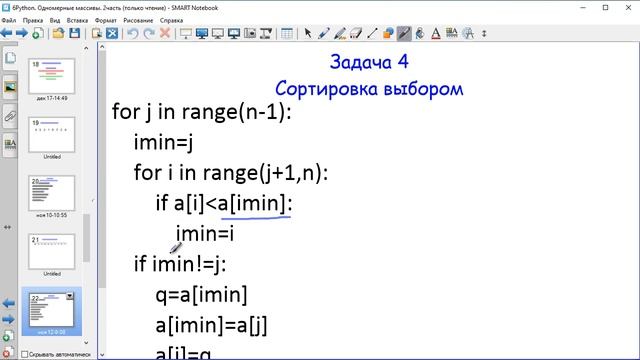Open the Файл menu
This screenshot has width=640, height=360.
(9, 20)
